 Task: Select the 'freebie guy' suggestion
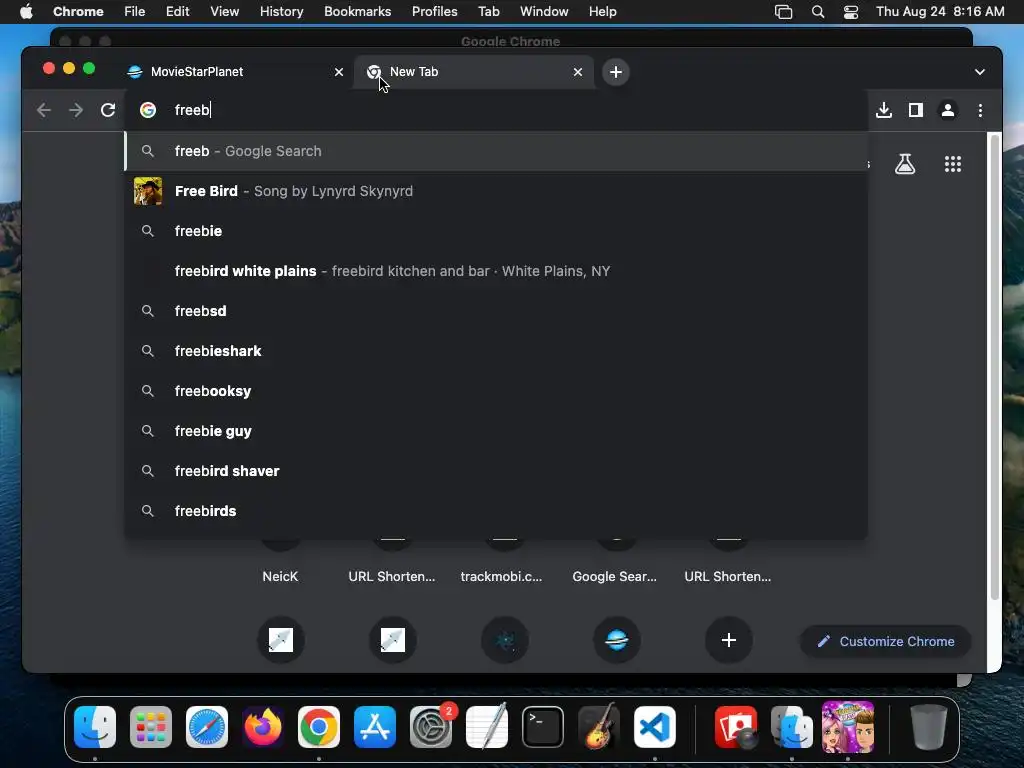[x=496, y=431]
